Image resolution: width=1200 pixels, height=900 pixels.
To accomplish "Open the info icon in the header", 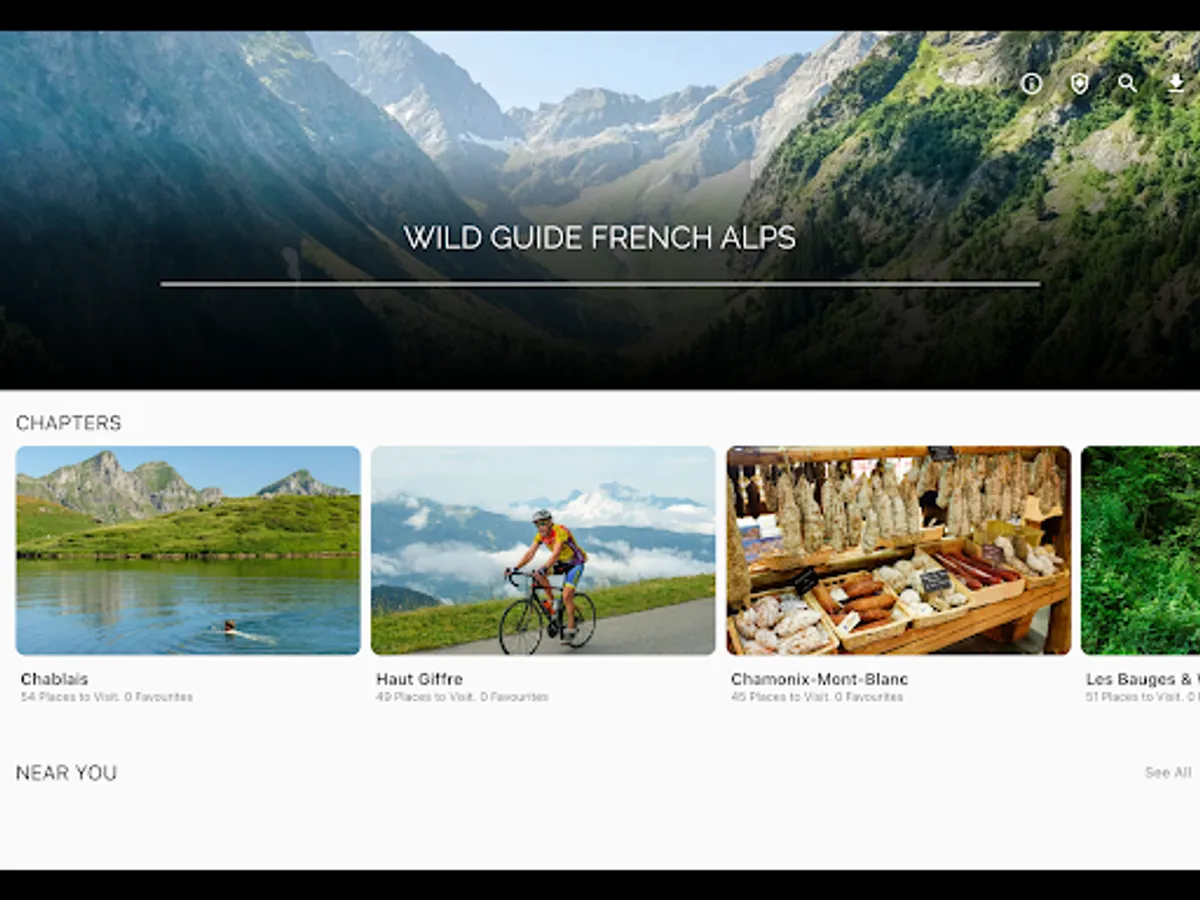I will tap(1031, 84).
